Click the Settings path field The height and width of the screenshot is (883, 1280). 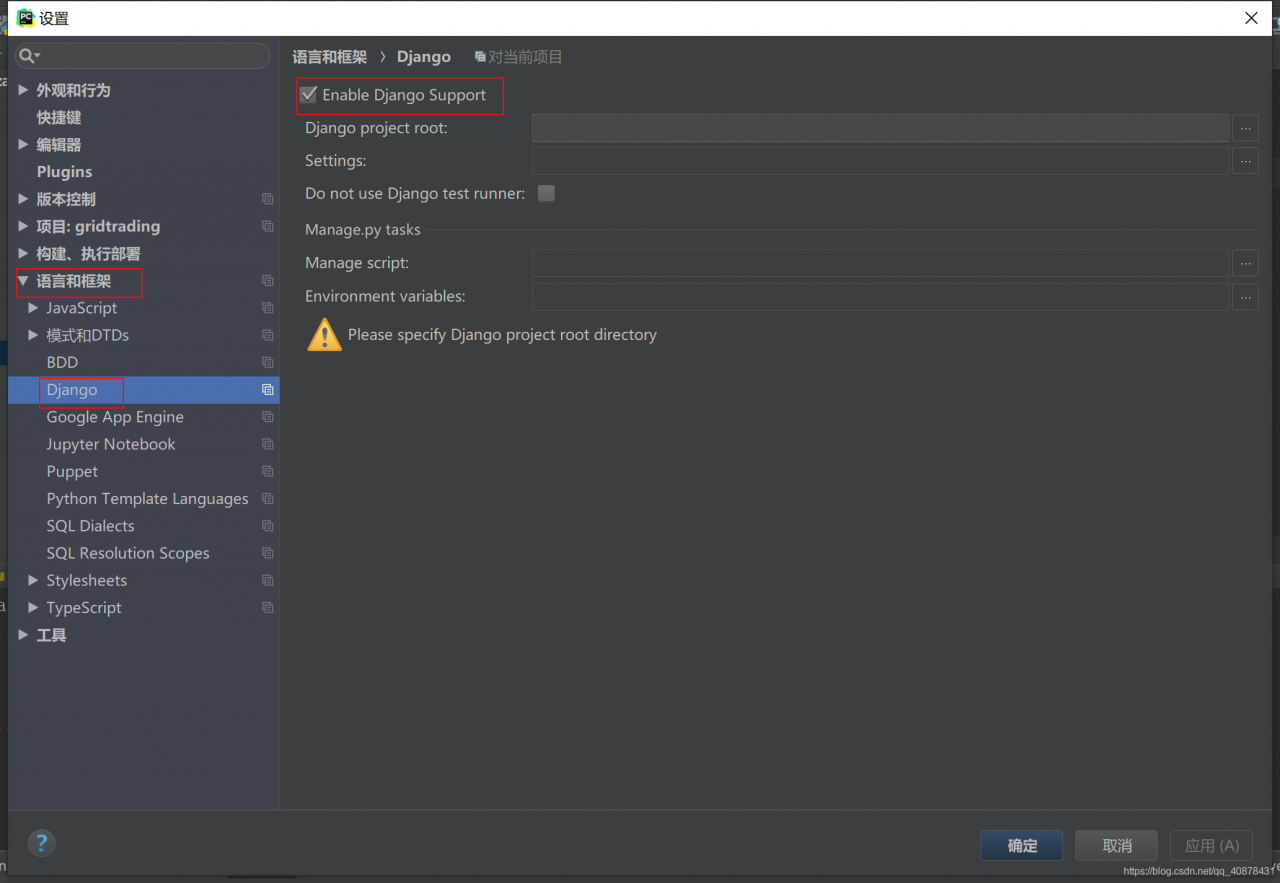coord(880,160)
